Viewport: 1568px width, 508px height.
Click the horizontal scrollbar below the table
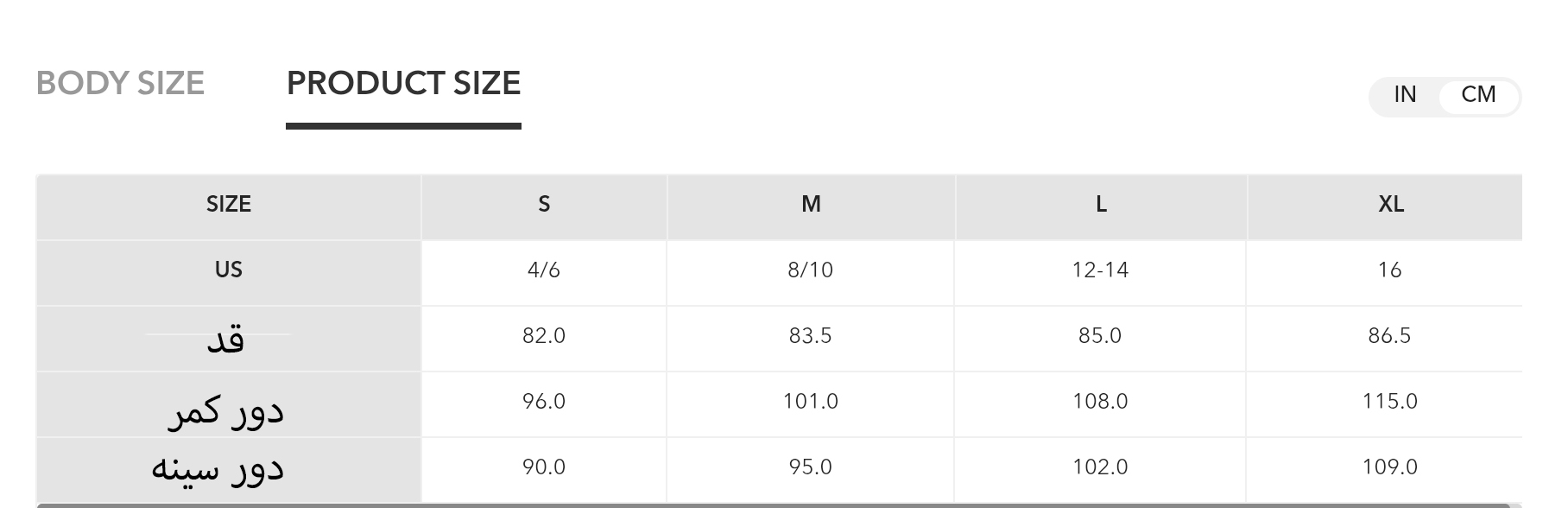tap(773, 505)
